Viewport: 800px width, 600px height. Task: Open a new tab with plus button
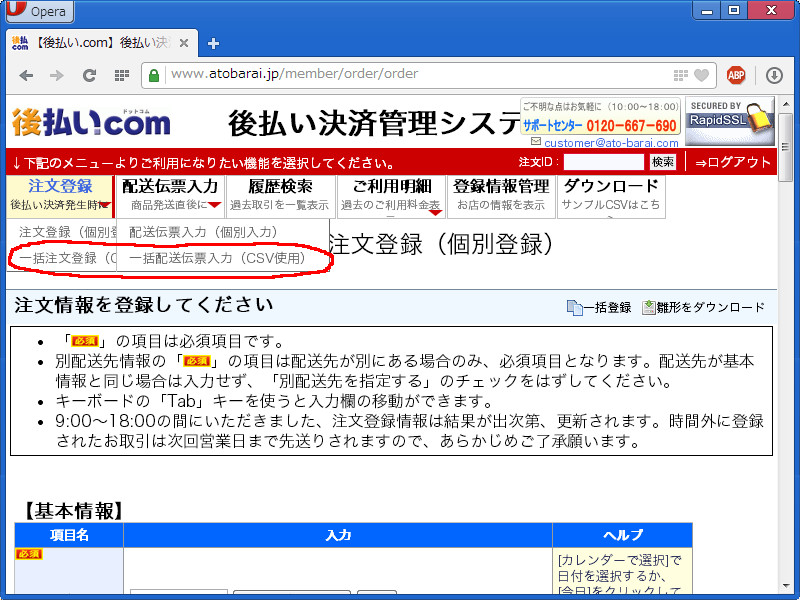213,43
